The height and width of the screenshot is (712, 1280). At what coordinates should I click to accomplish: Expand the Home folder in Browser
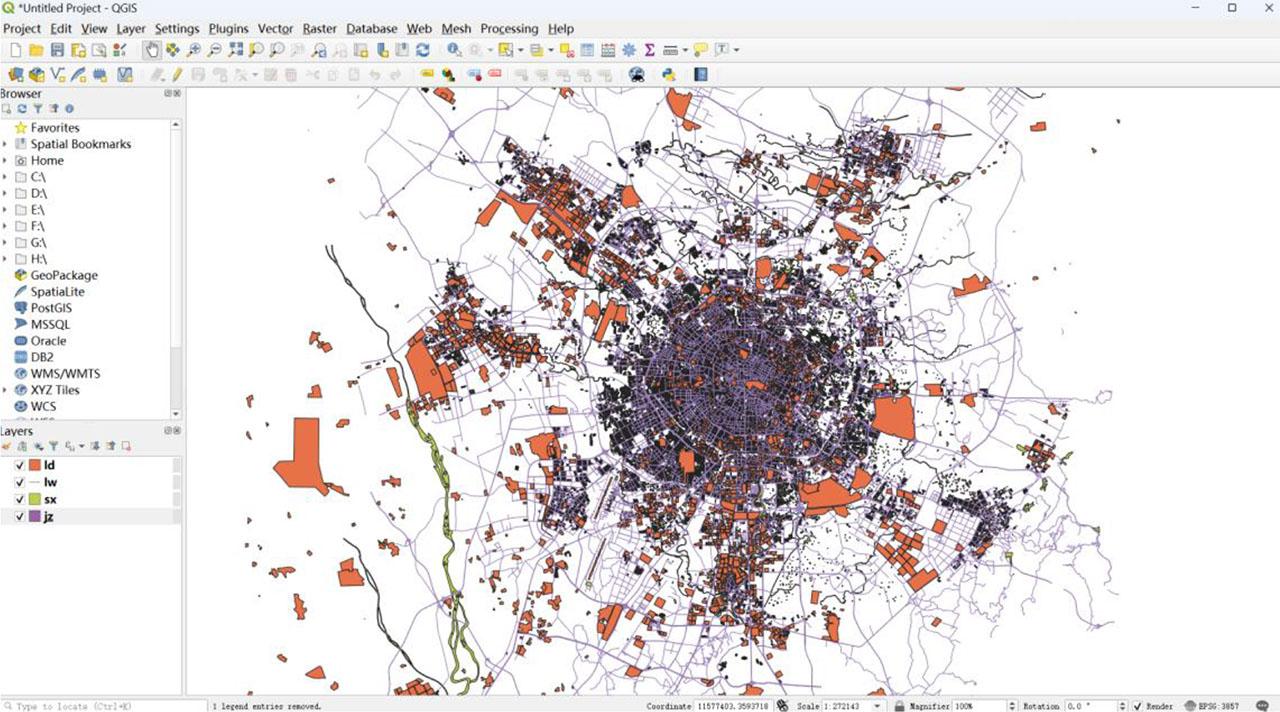(5, 160)
